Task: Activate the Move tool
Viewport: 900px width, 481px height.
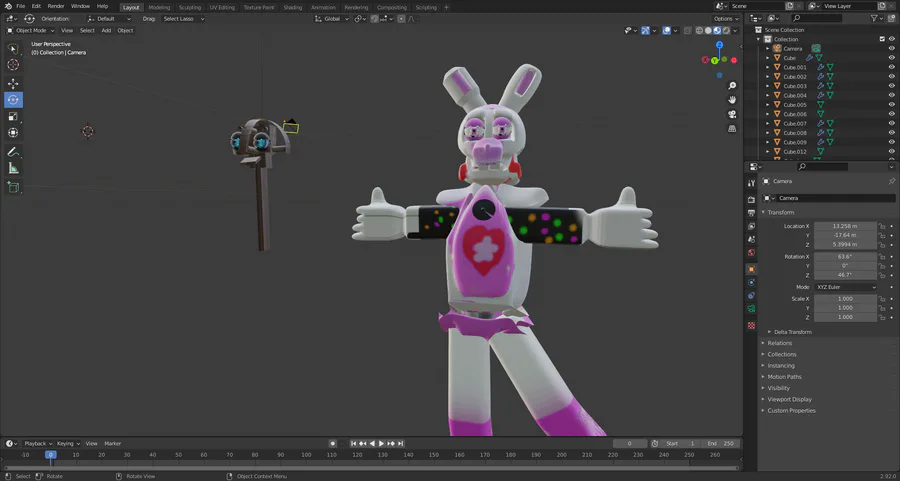Action: (13, 84)
